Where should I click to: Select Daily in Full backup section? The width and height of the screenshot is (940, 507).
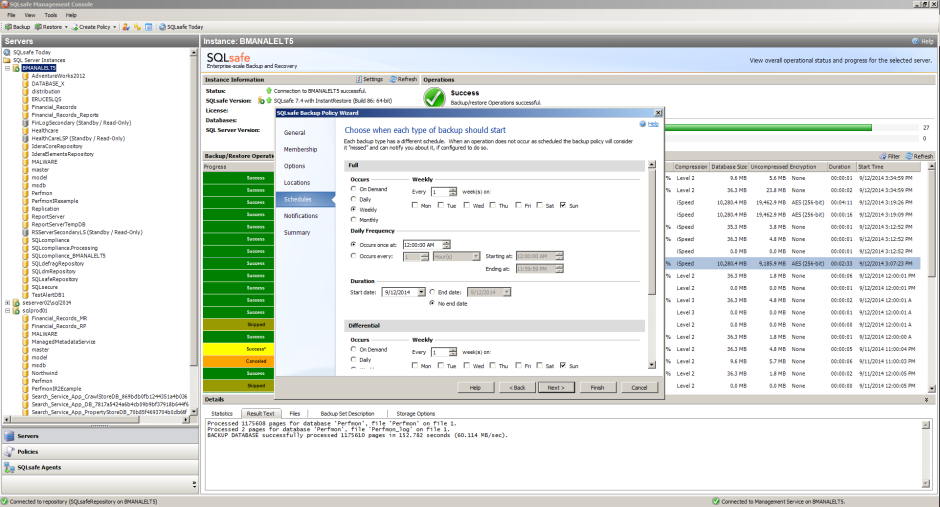[x=354, y=199]
